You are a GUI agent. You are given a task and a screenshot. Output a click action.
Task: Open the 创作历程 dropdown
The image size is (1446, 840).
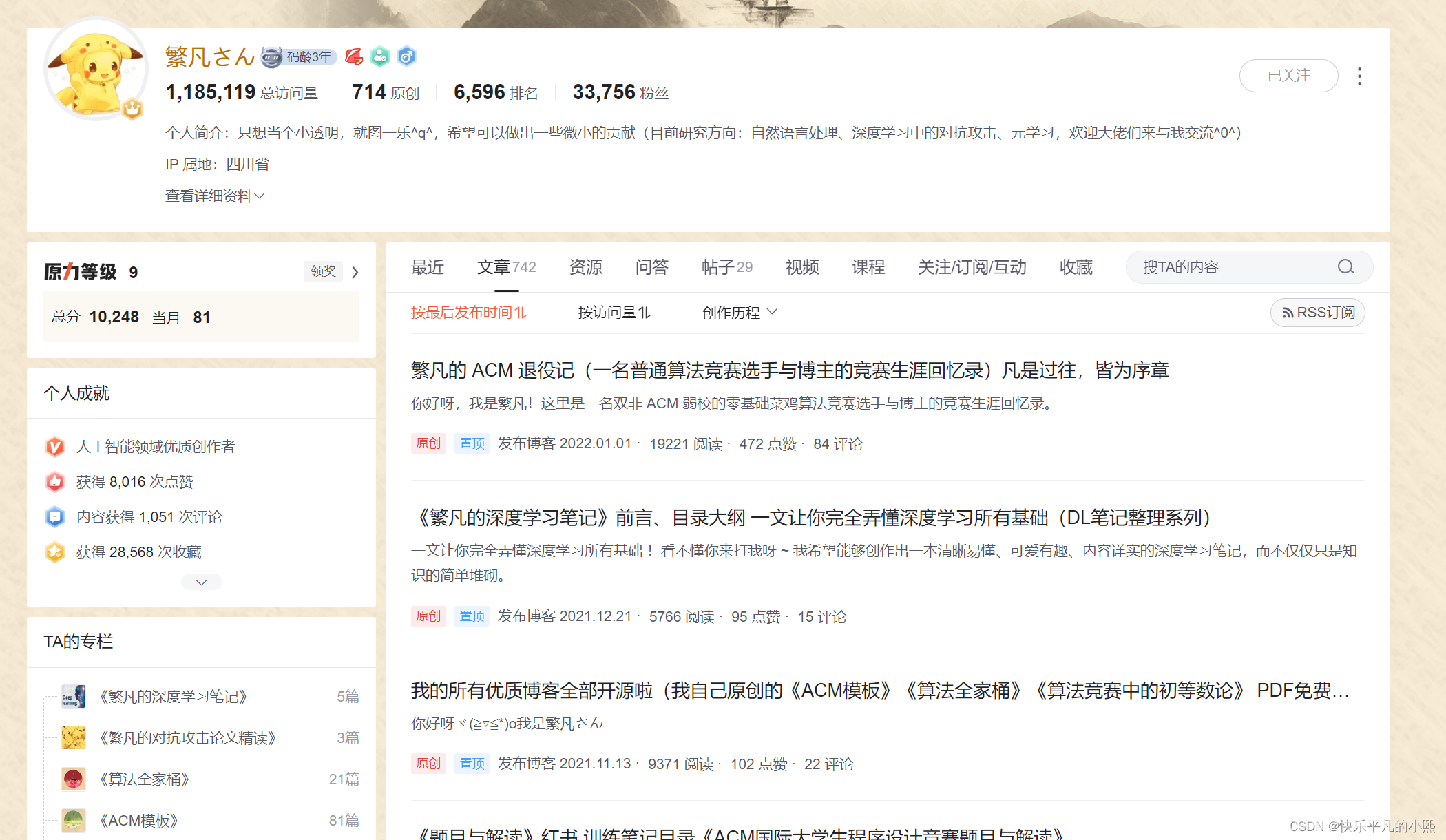coord(739,313)
